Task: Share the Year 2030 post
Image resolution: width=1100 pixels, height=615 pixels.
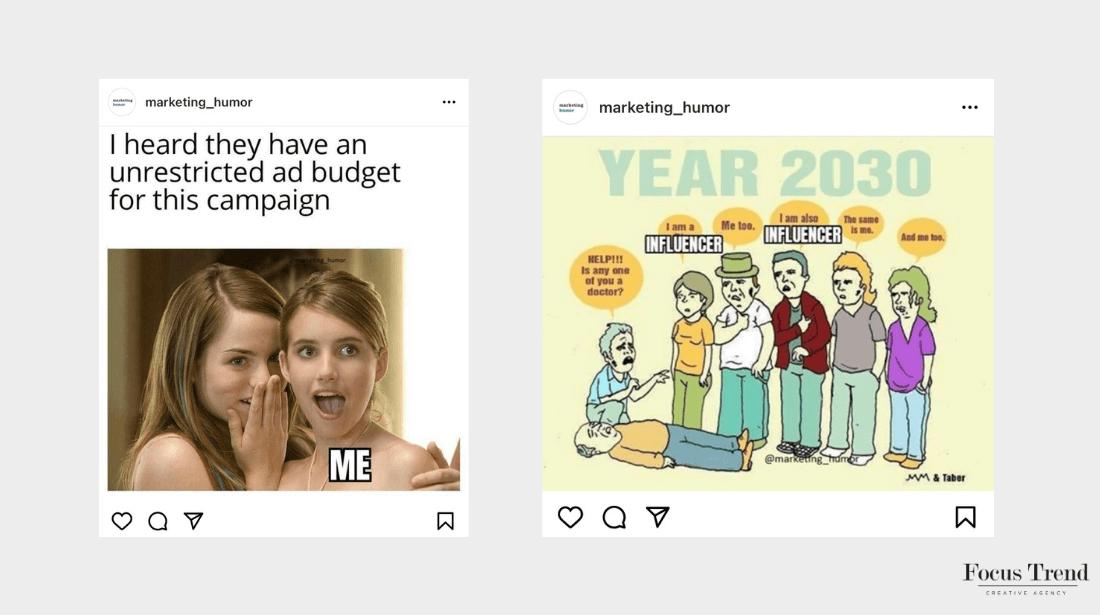Action: (x=657, y=517)
